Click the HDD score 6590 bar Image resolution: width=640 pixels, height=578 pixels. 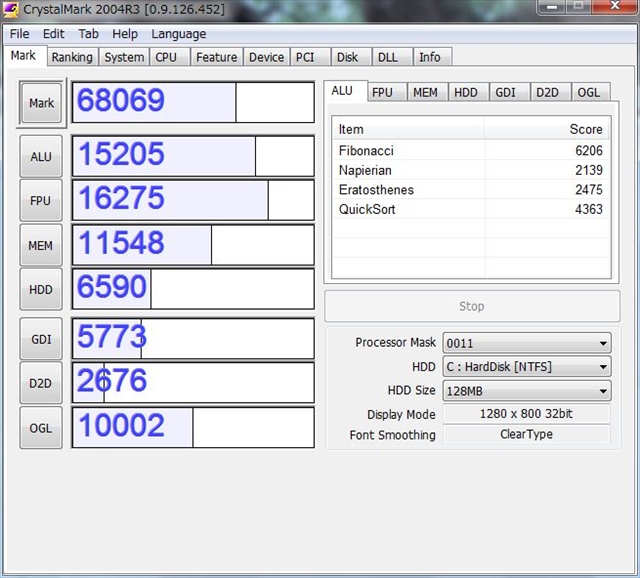click(x=193, y=289)
